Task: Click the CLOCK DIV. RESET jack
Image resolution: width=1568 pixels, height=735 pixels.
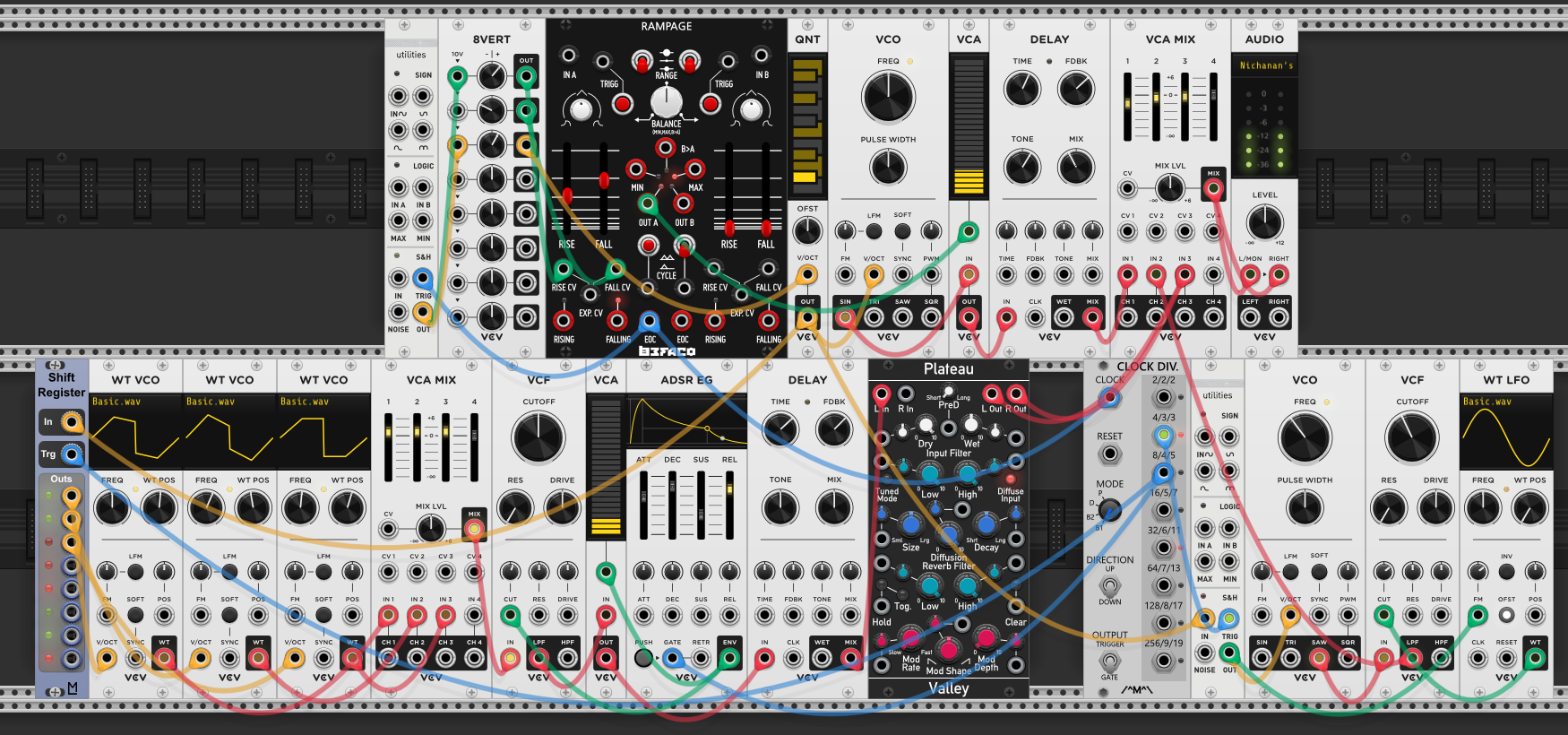Action: point(1109,454)
